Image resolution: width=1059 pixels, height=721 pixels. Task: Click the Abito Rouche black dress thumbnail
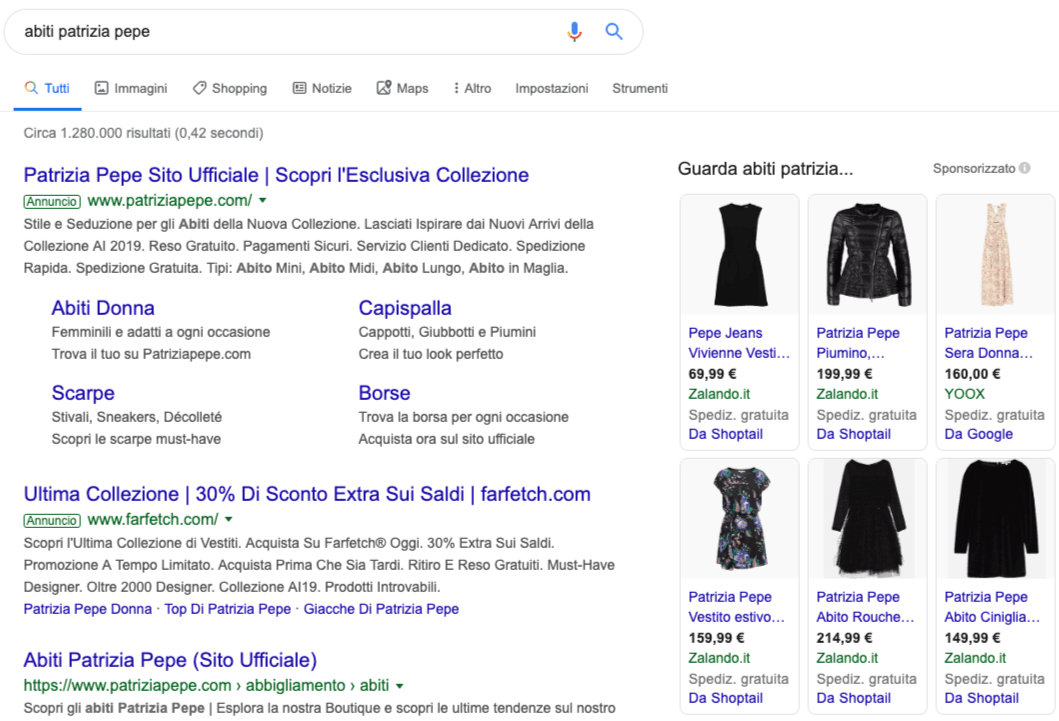(868, 519)
